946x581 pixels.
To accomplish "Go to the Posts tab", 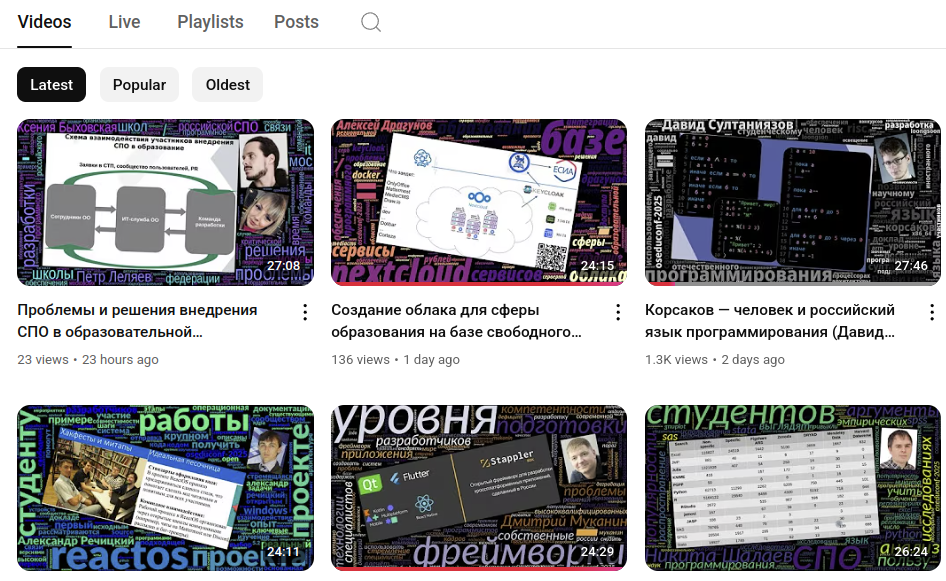I will [x=296, y=22].
